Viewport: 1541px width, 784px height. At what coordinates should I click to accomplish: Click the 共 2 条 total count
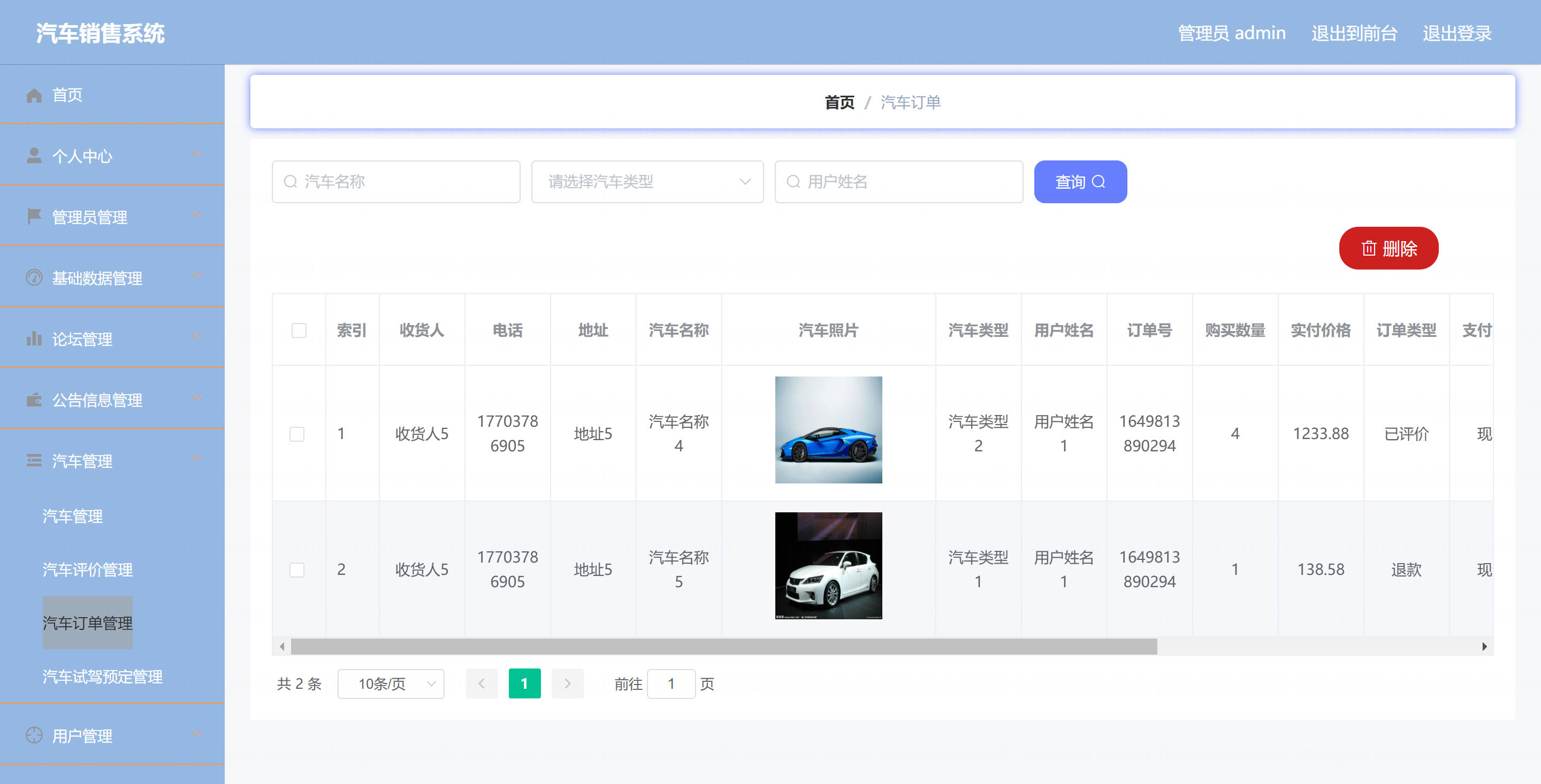click(x=299, y=683)
